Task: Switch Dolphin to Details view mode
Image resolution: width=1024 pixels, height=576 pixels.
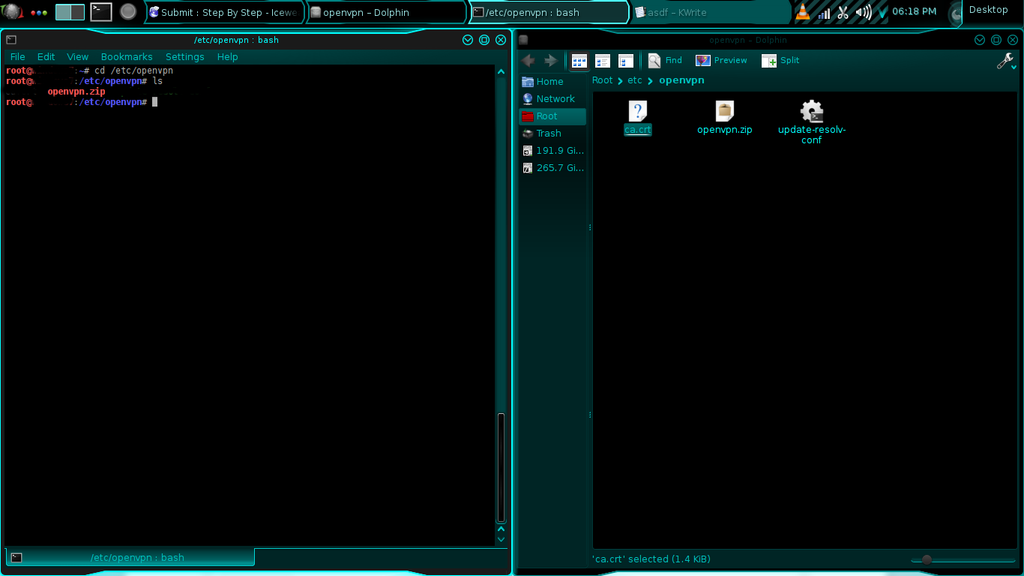Action: [626, 61]
